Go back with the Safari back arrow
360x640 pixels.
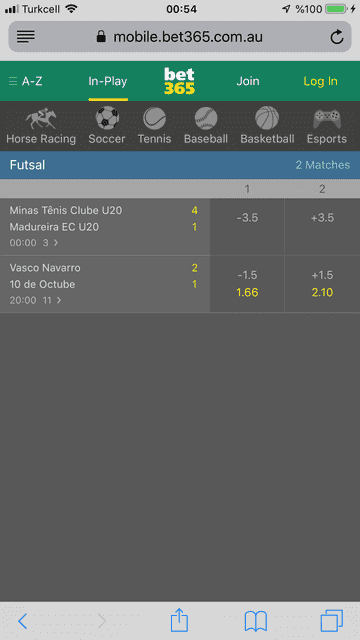click(x=22, y=621)
